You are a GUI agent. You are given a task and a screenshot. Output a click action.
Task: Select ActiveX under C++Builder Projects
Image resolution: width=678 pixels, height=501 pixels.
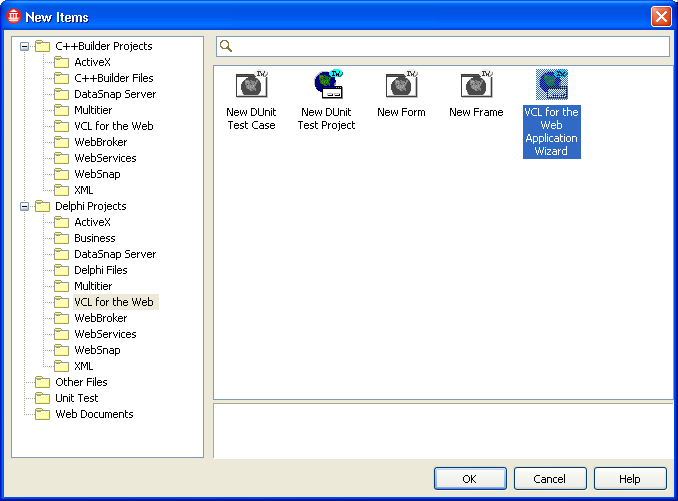(x=93, y=62)
